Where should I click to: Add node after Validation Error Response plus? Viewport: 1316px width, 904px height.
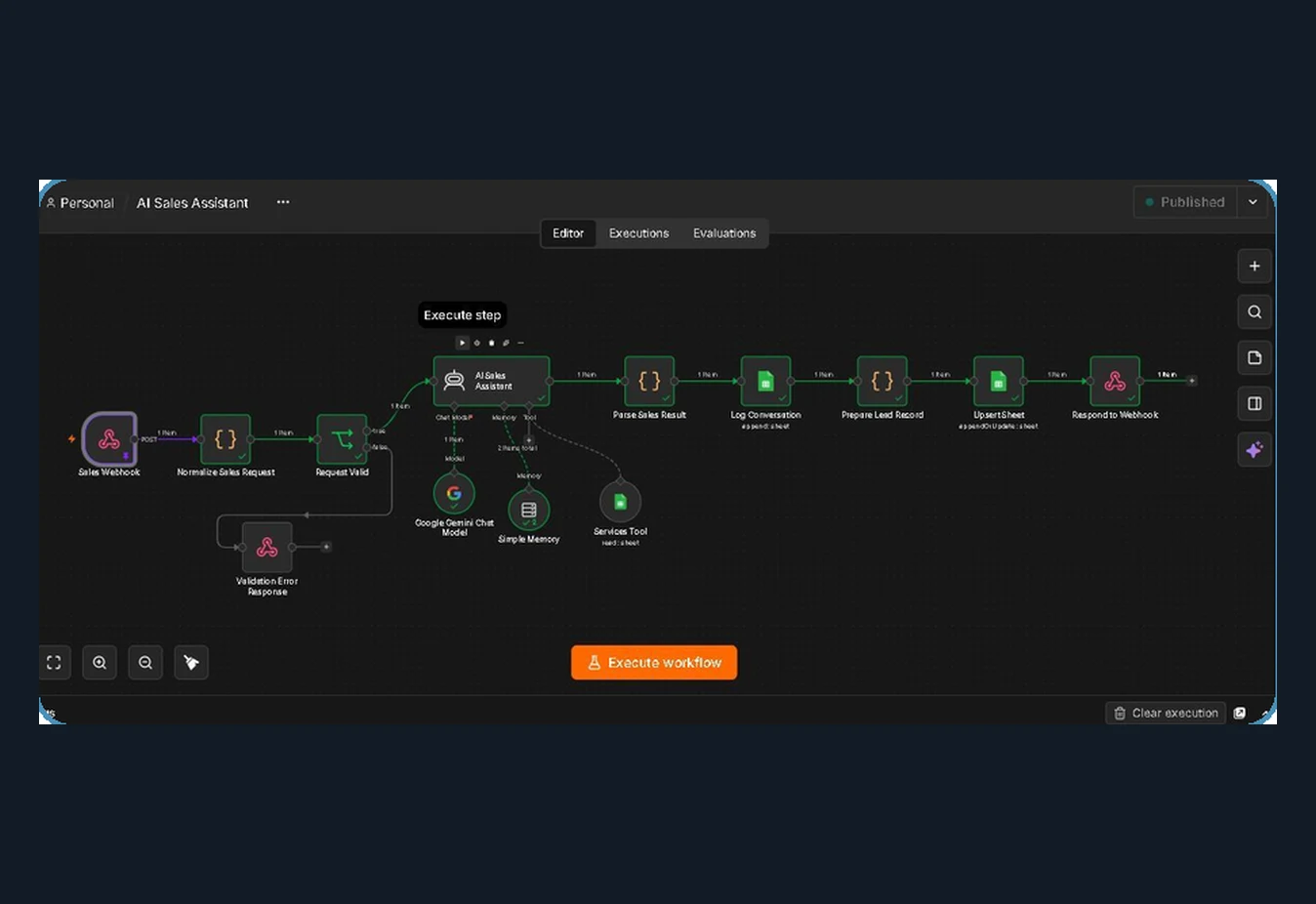[326, 547]
